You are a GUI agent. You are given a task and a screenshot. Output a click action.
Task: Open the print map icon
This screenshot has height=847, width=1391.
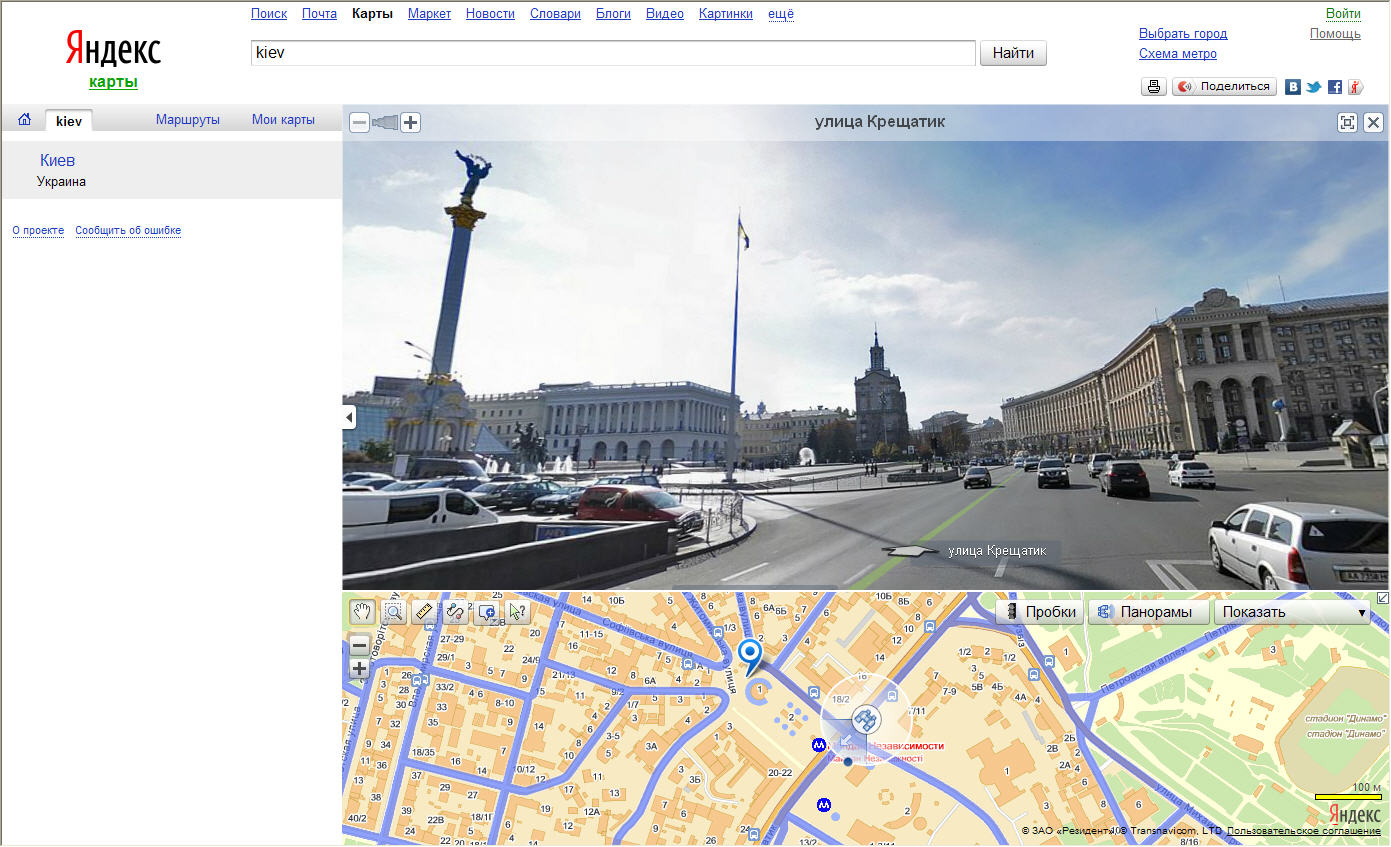pyautogui.click(x=1153, y=86)
